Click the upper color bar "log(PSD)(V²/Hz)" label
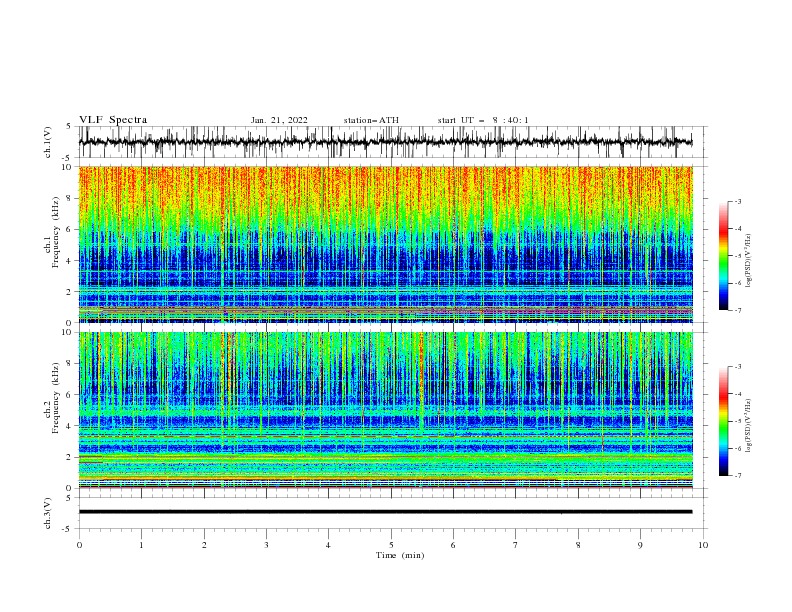Screen dimensions: 792x612 click(x=749, y=261)
